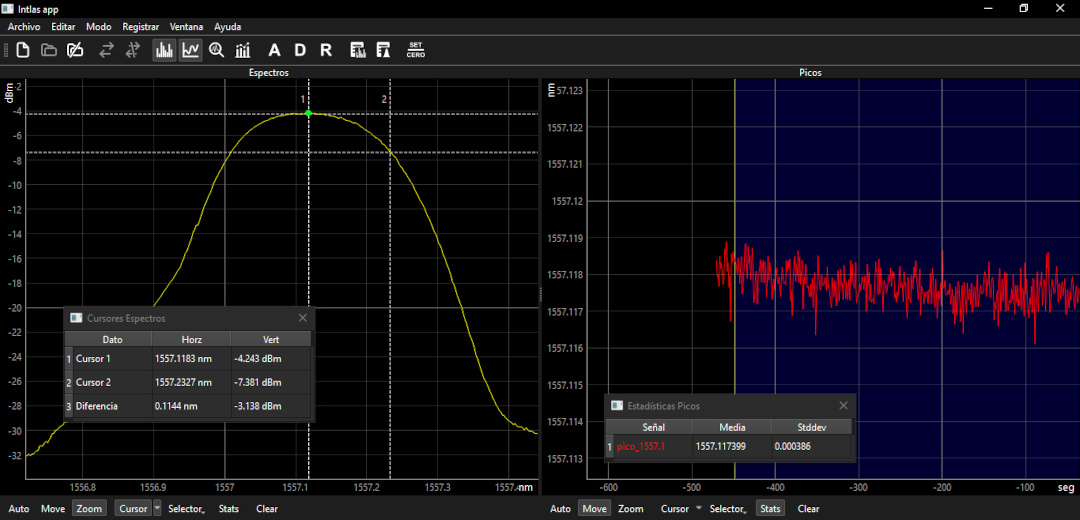This screenshot has width=1080, height=520.
Task: Expand Cursor dropdown arrow under Espectros plot
Action: point(157,508)
